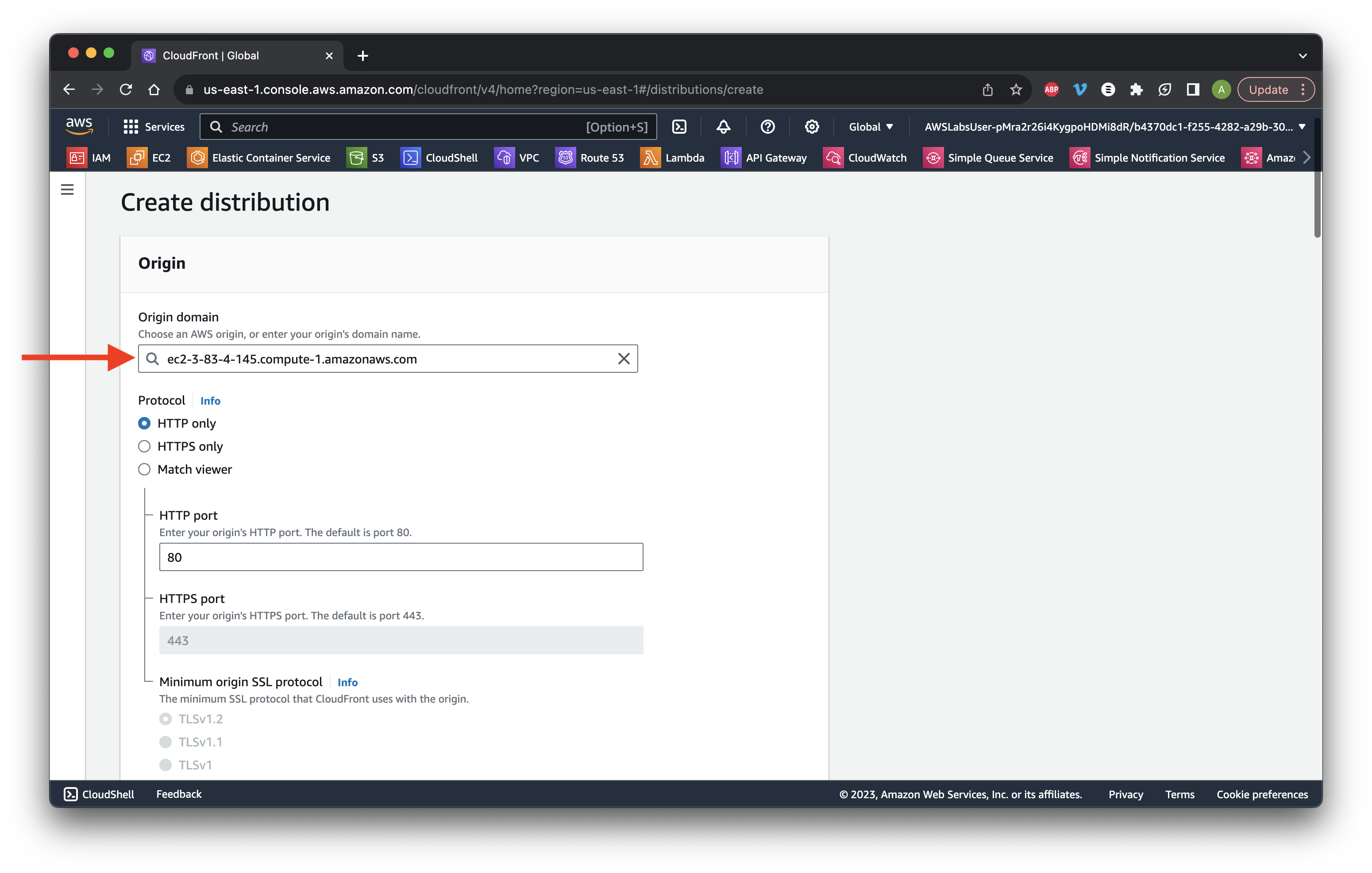Screen dimensions: 1372x873
Task: Open the settings gear in AWS header
Action: pos(811,127)
